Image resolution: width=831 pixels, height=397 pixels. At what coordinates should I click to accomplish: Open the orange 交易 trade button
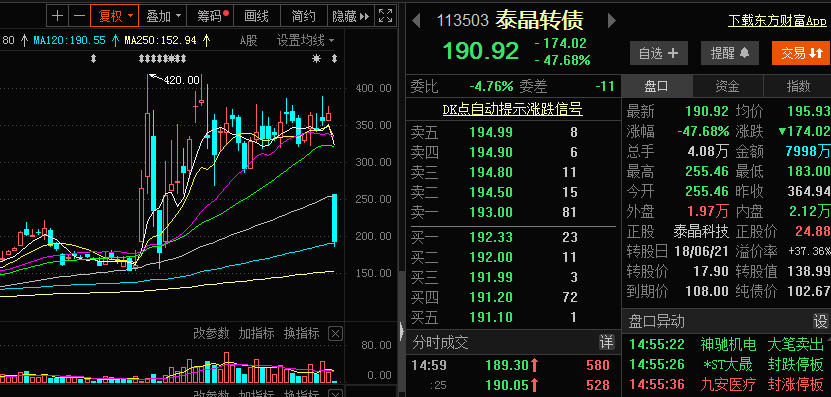pyautogui.click(x=801, y=53)
